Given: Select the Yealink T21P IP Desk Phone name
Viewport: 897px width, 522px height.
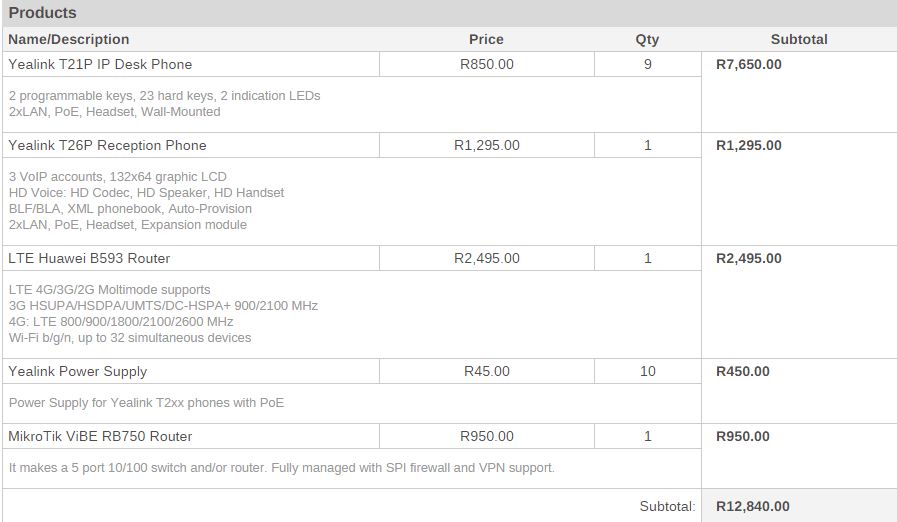Looking at the screenshot, I should (x=100, y=64).
